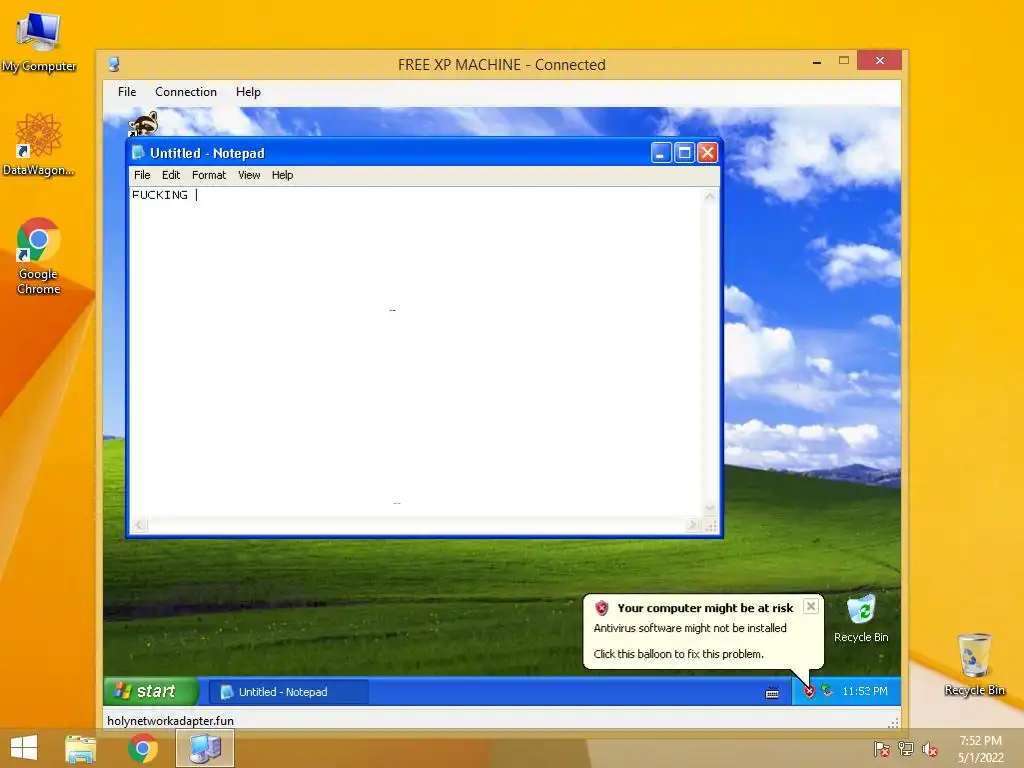This screenshot has width=1024, height=768.
Task: Open Notepad View menu
Action: click(249, 175)
